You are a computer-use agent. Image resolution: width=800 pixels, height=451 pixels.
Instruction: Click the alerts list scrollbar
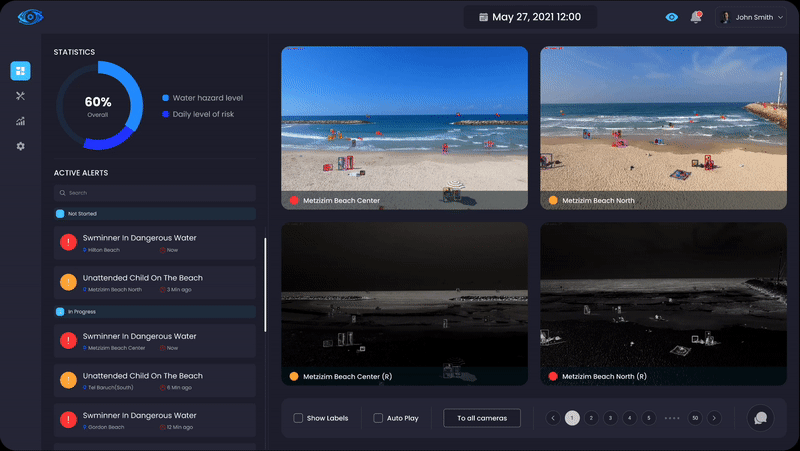(x=265, y=285)
